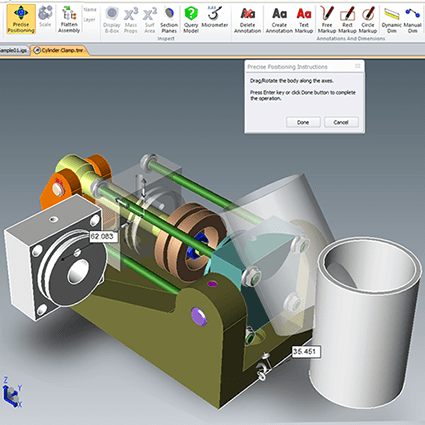The width and height of the screenshot is (425, 425).
Task: Choose Section Planes tool
Action: click(x=169, y=20)
